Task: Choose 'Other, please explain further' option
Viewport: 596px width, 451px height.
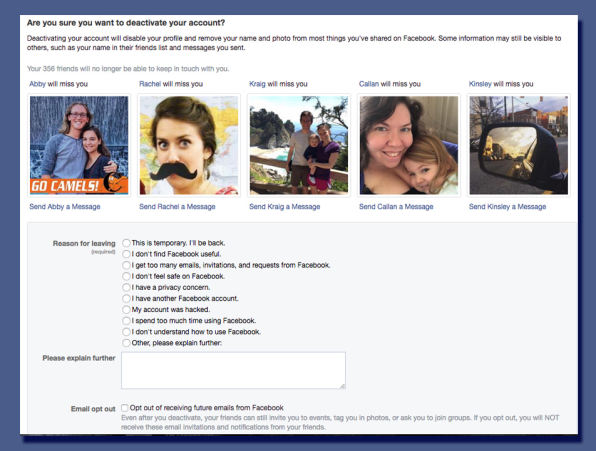Action: (x=126, y=343)
